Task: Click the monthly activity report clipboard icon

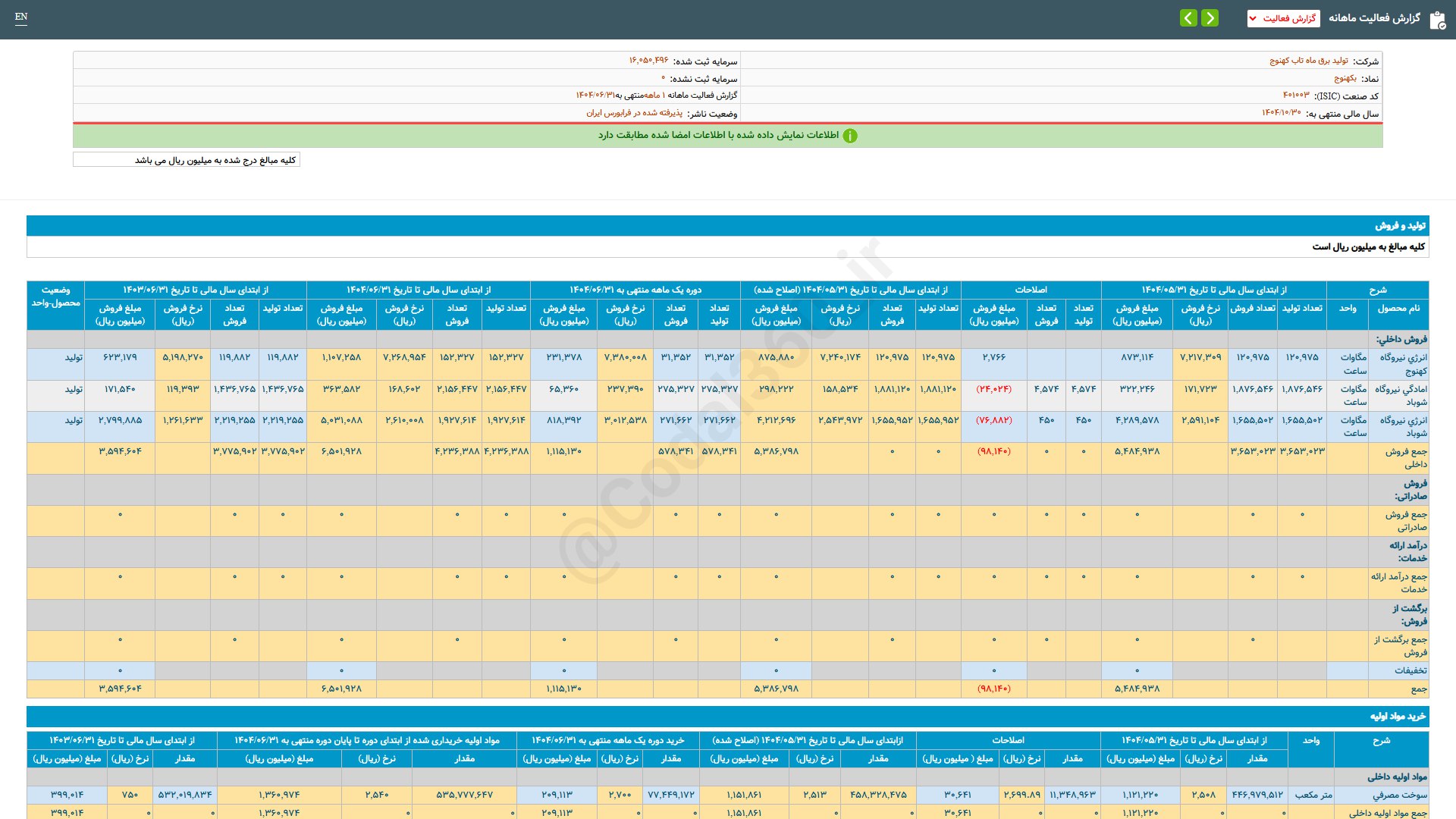Action: tap(1437, 20)
